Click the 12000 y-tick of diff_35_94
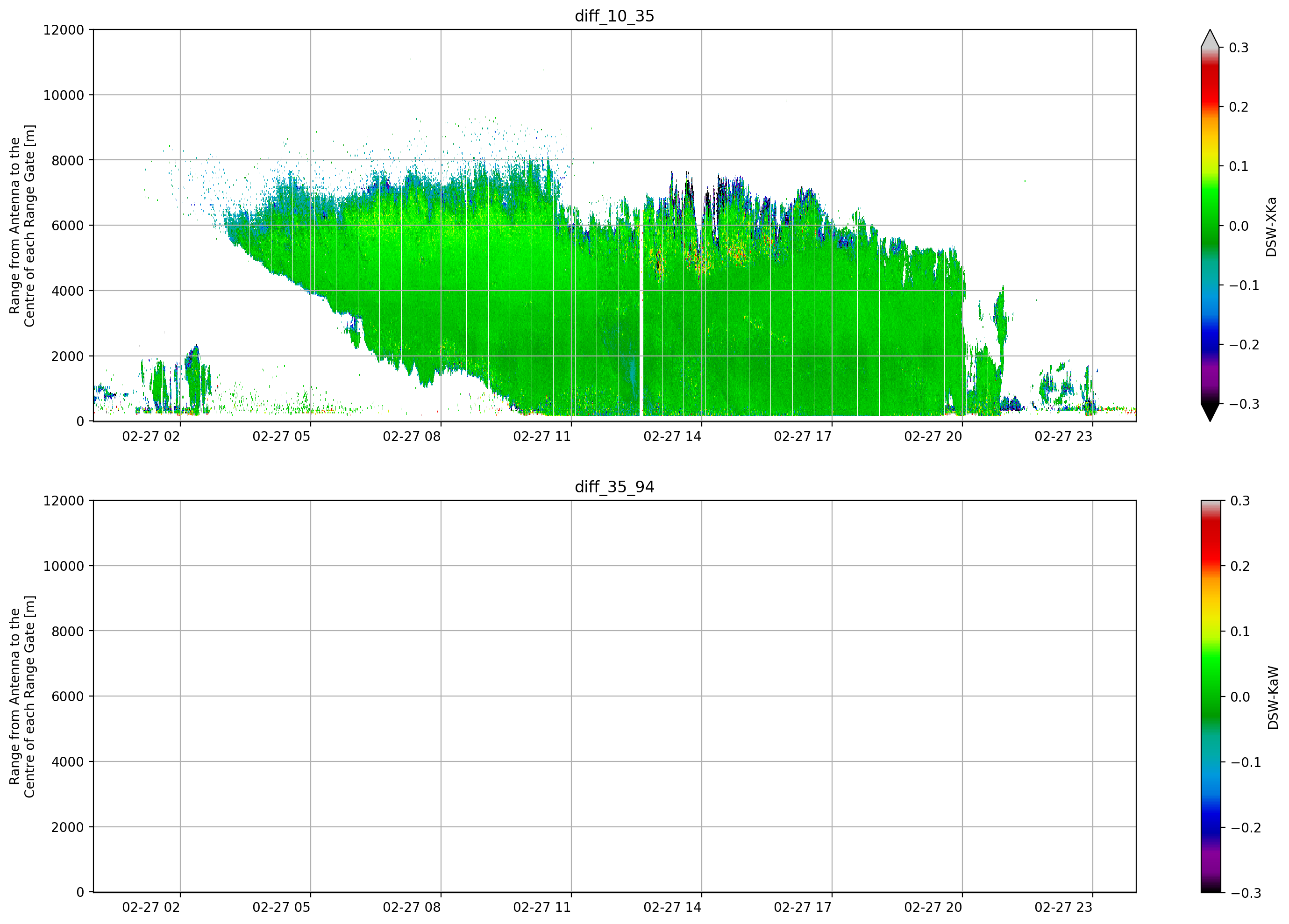 [x=64, y=501]
